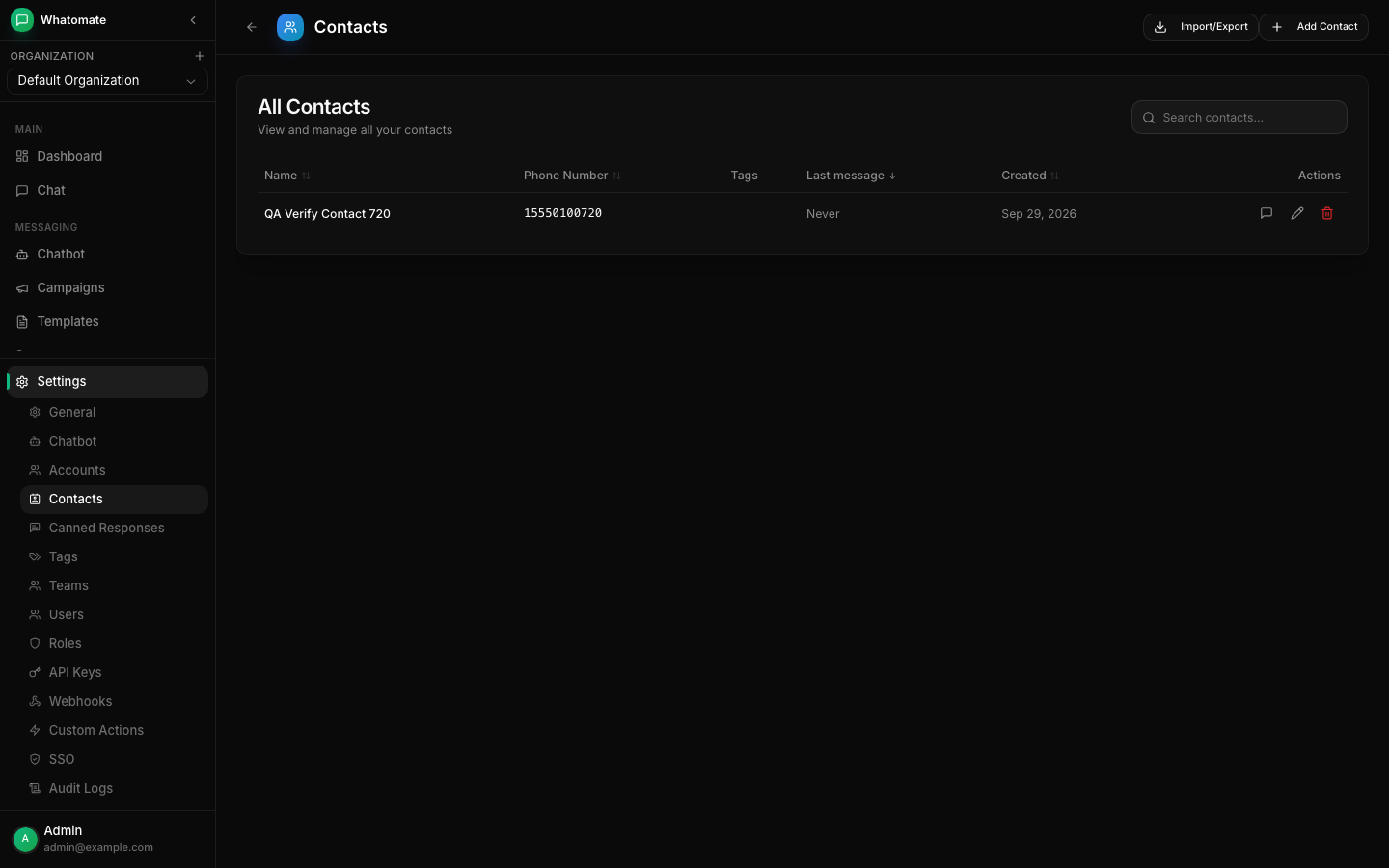Sort contacts by Name column
The height and width of the screenshot is (868, 1389).
[x=287, y=176]
